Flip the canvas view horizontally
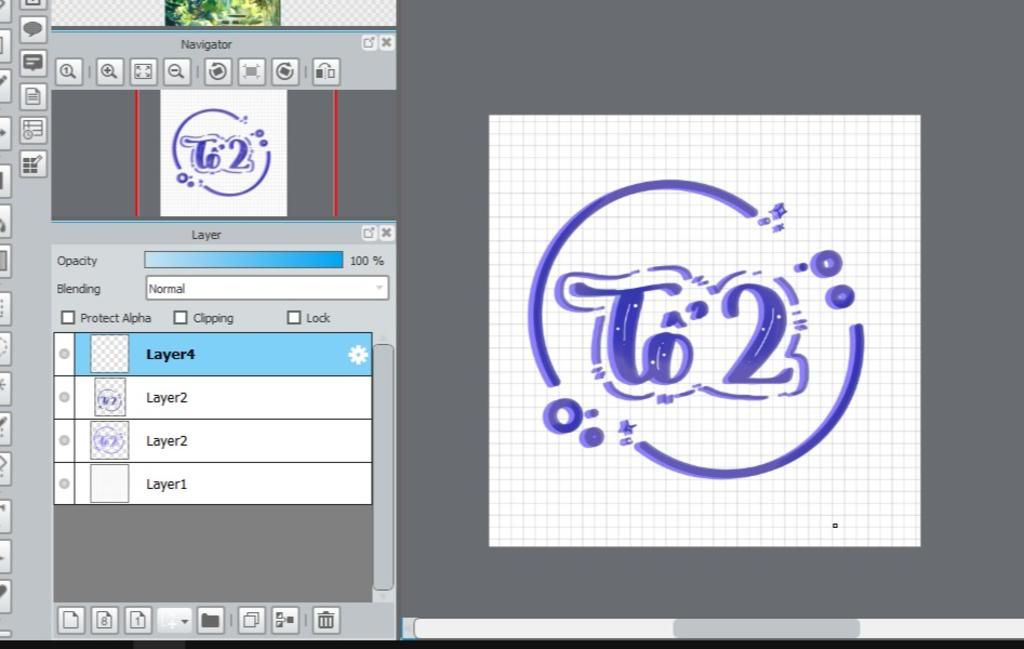The width and height of the screenshot is (1024, 649). (326, 71)
